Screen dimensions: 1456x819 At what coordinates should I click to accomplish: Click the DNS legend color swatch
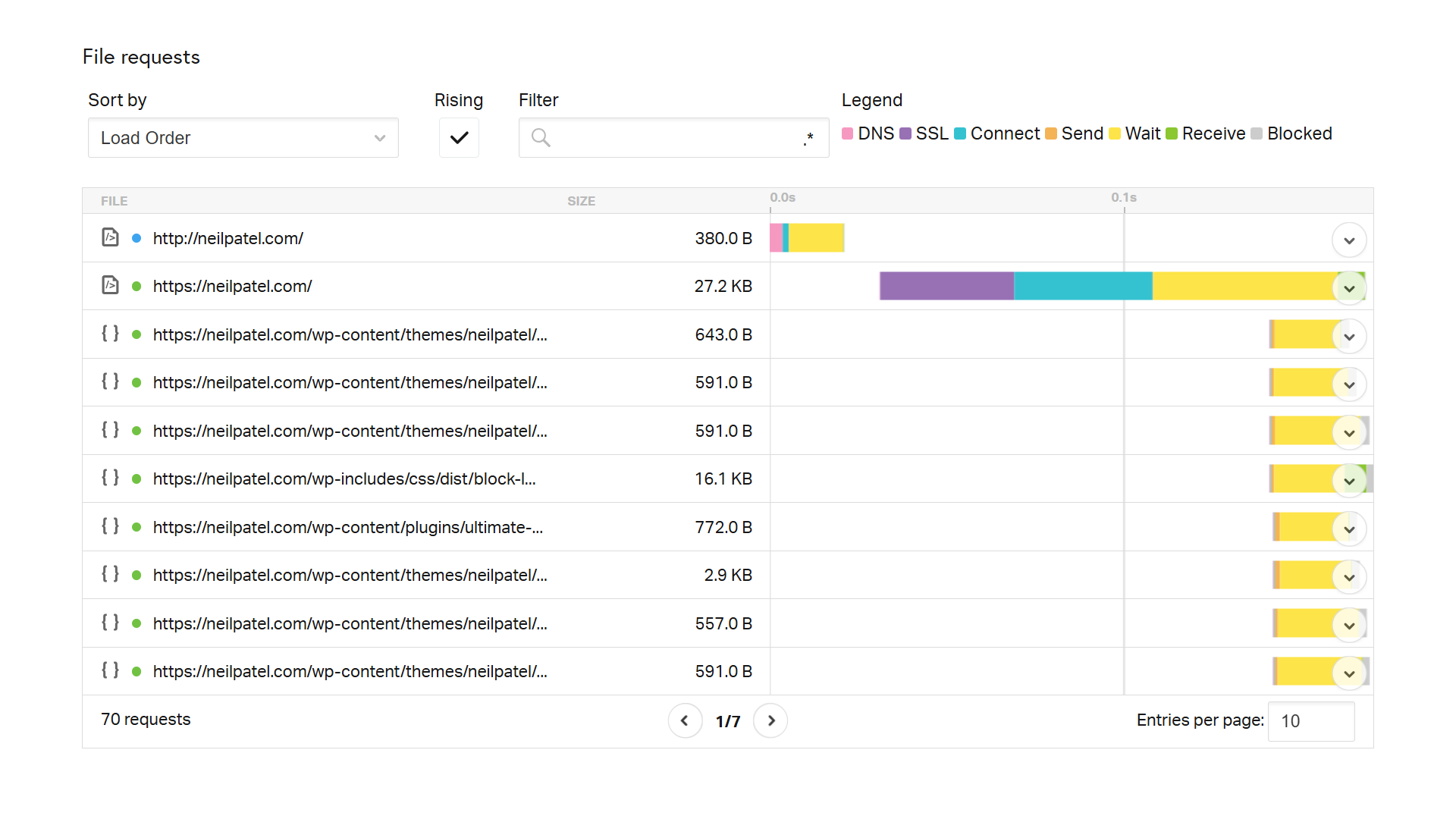(x=848, y=133)
